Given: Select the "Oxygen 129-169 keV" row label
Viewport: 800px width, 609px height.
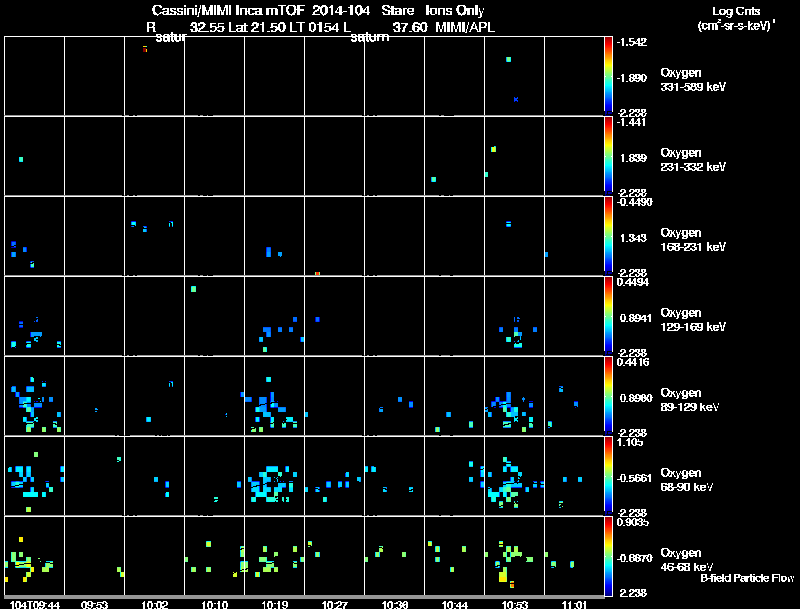Looking at the screenshot, I should 693,320.
